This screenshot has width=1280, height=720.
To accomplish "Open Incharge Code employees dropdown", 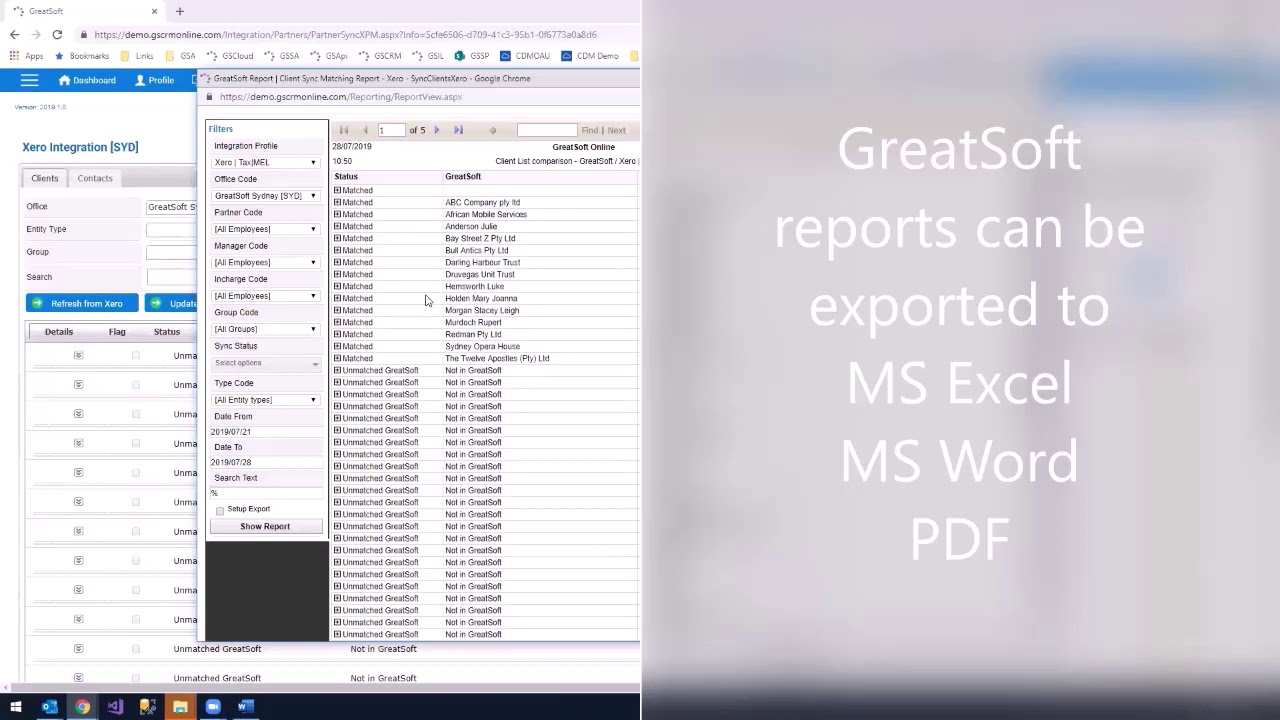I will click(x=265, y=296).
